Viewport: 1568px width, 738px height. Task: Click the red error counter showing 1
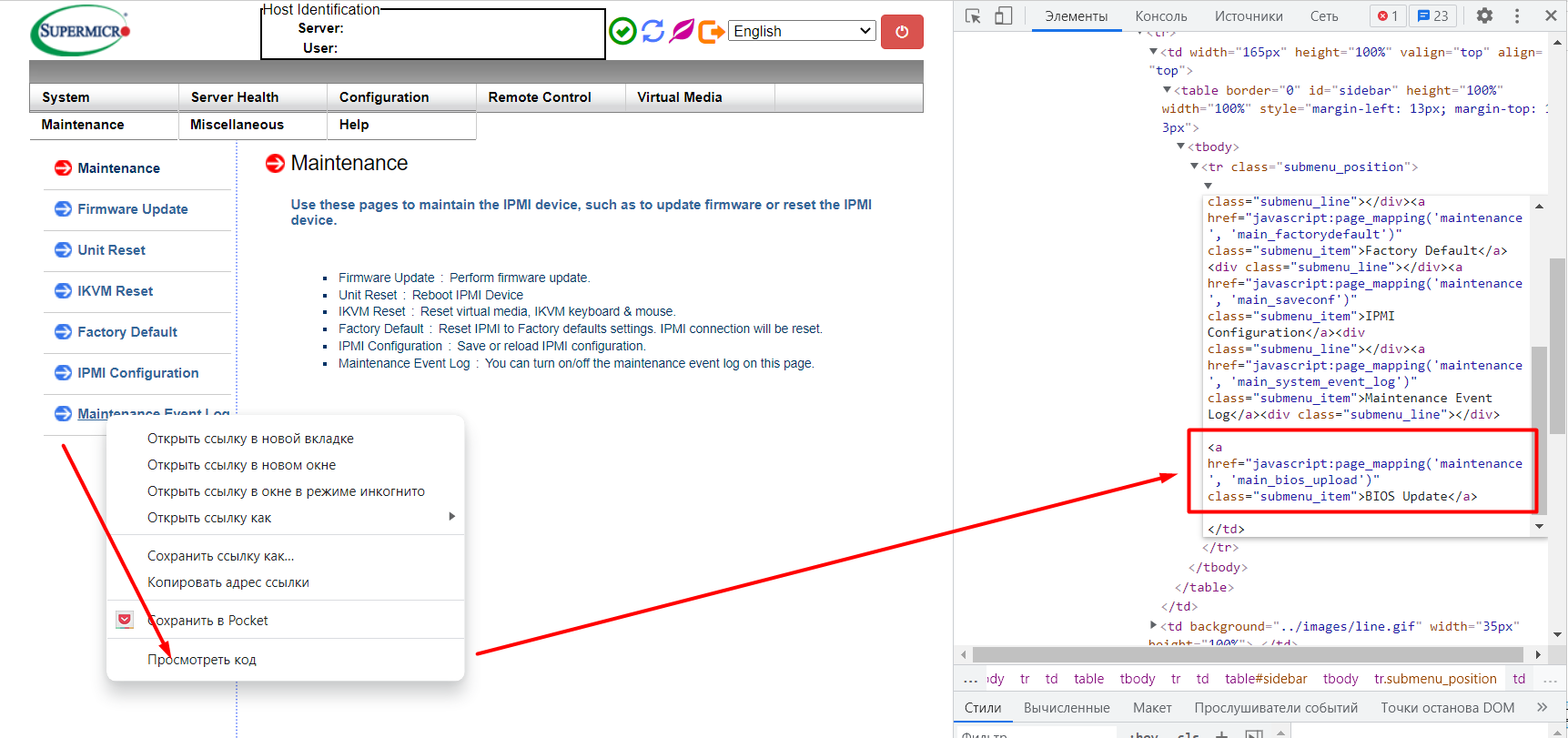coord(1388,15)
